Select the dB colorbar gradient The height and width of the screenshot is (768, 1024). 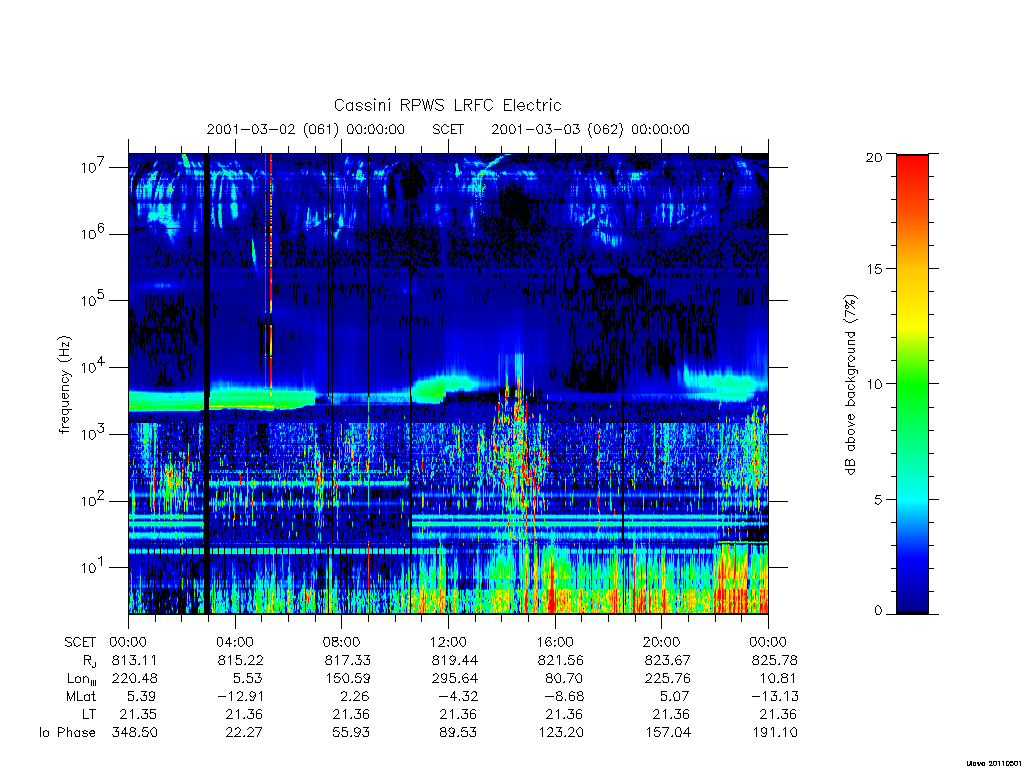[912, 384]
